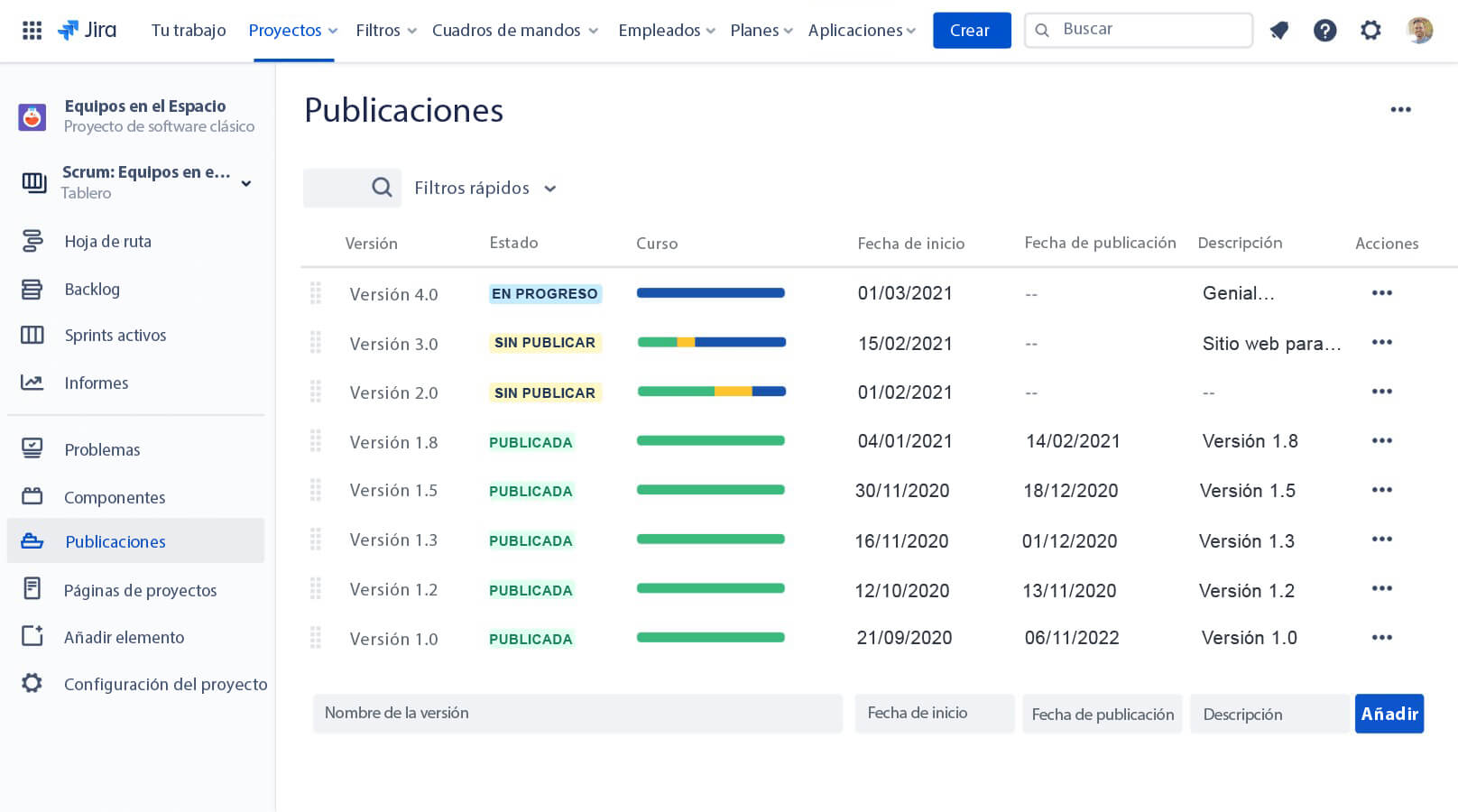This screenshot has height=812, width=1458.
Task: Click the user profile avatar
Action: pyautogui.click(x=1419, y=31)
